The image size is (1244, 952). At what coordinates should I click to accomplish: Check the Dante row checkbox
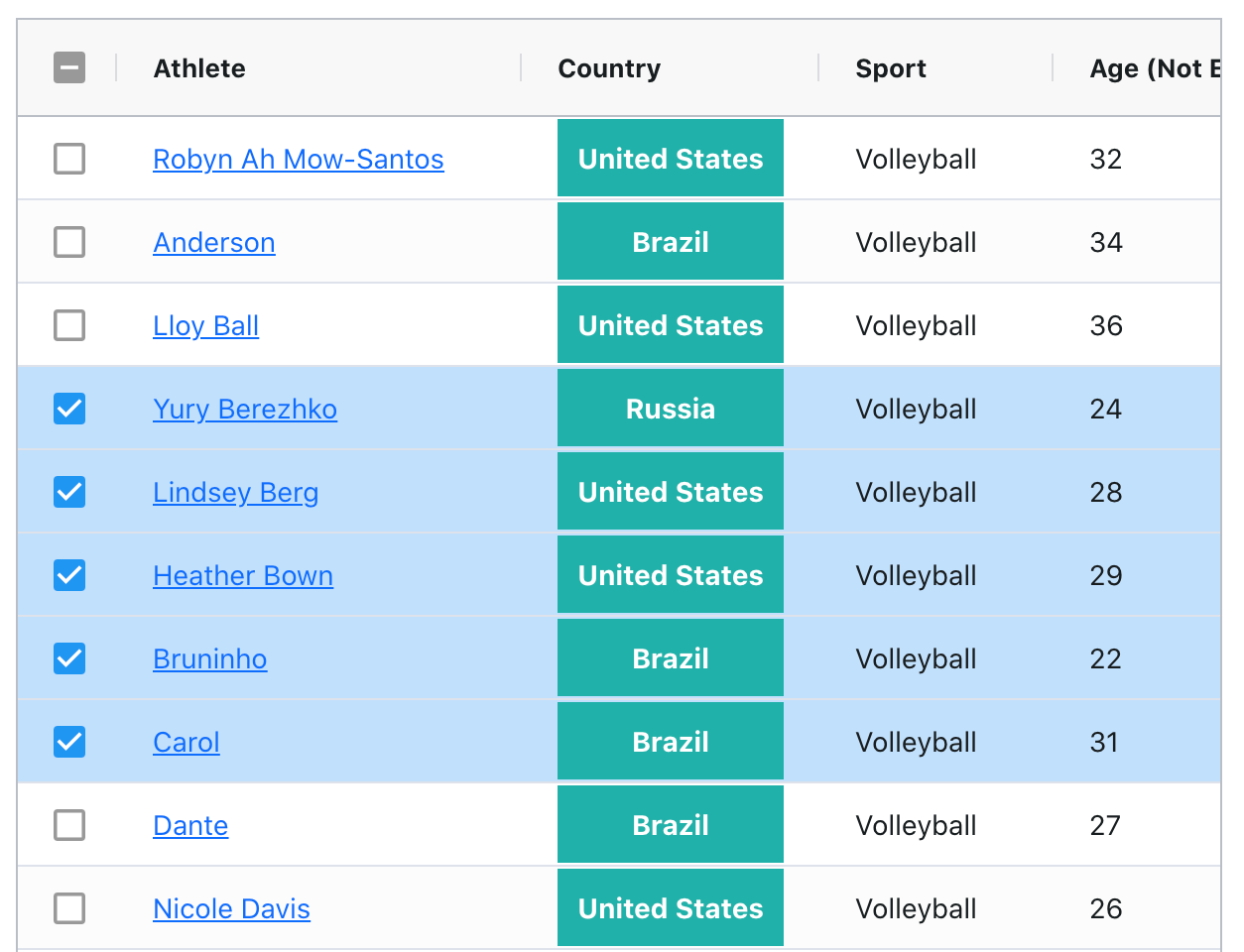(x=69, y=825)
